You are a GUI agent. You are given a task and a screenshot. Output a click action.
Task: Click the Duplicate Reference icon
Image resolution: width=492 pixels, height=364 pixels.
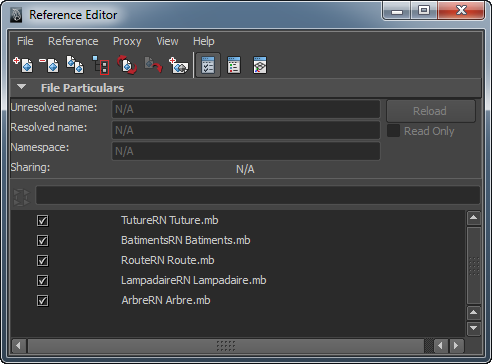pos(75,65)
